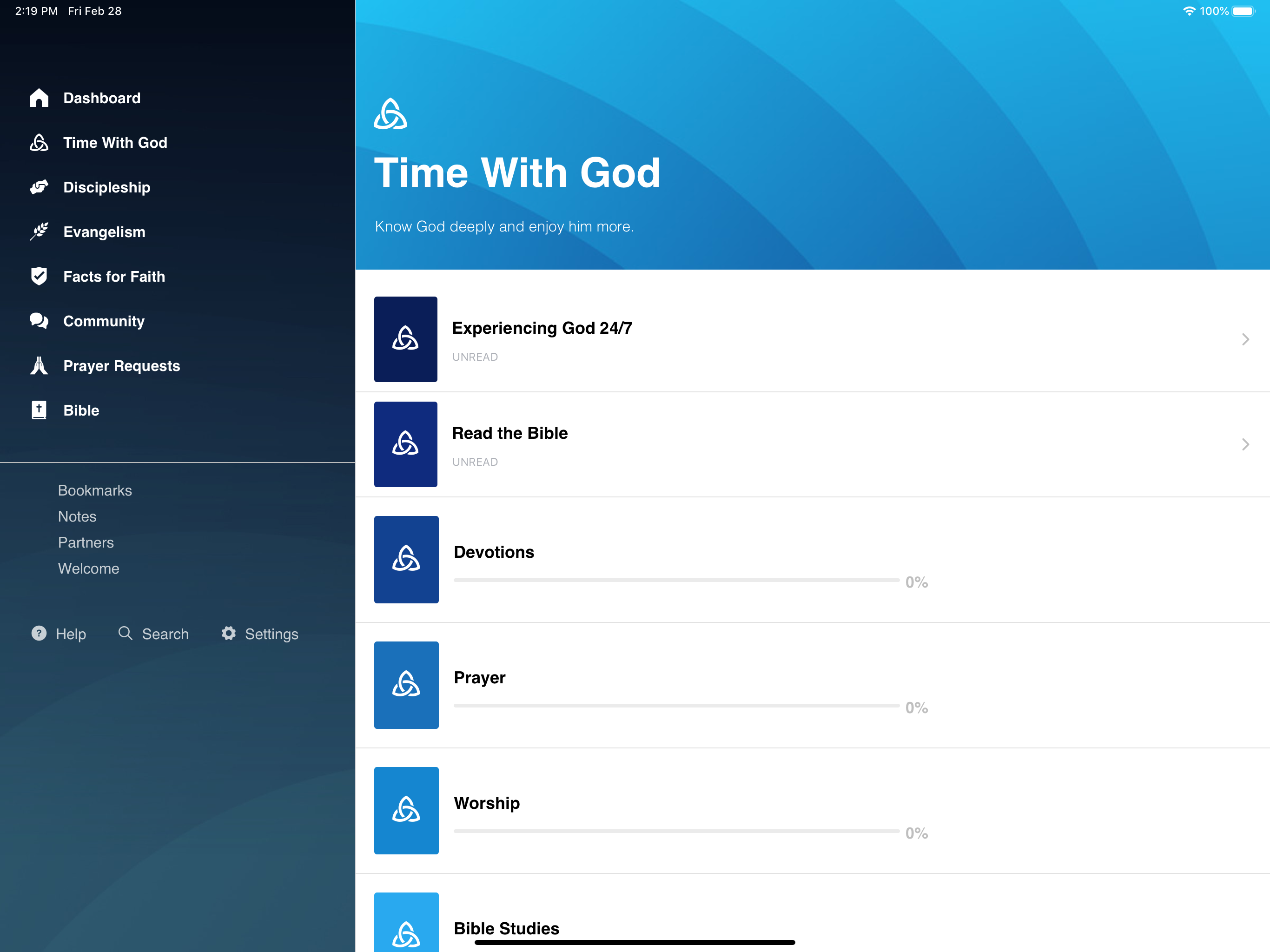Select the Worship title text

tap(487, 803)
